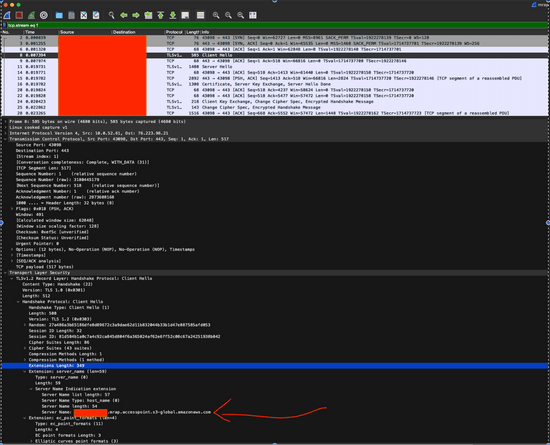
Task: Select the SYN, ACK packet number 3
Action: click(x=275, y=43)
